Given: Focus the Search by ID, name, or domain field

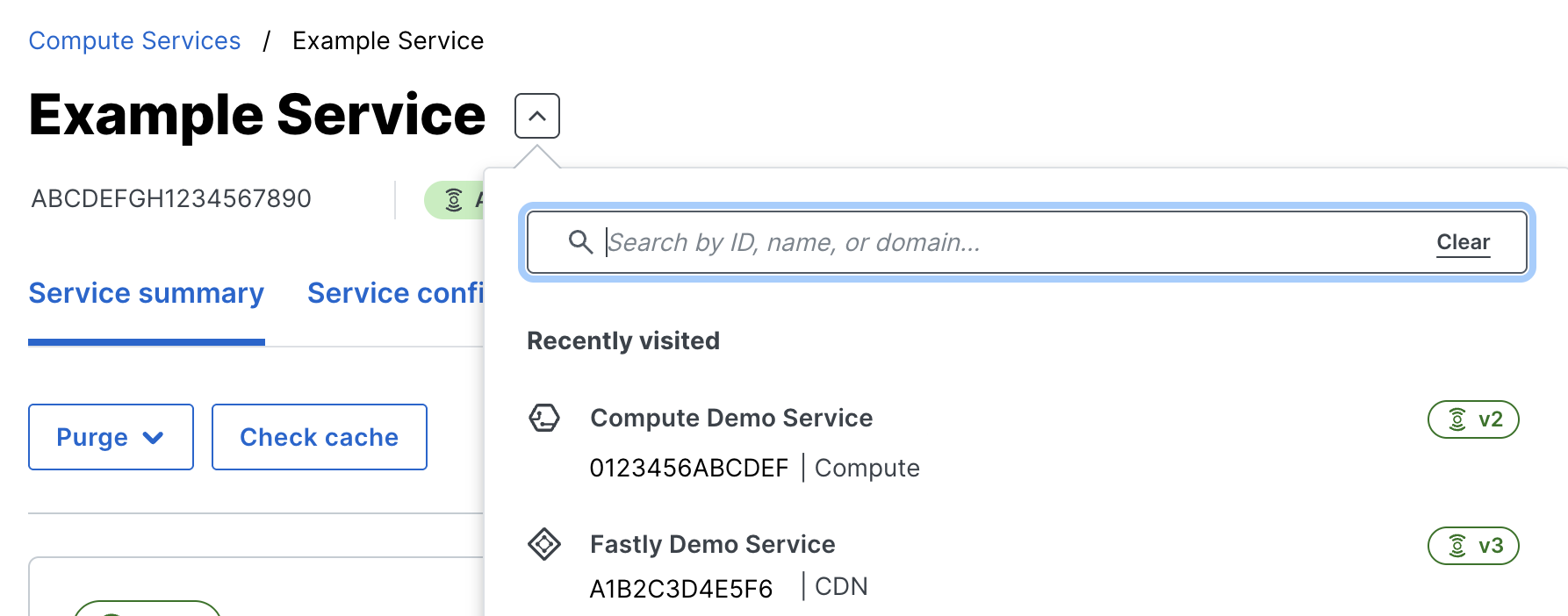Looking at the screenshot, I should pyautogui.click(x=1010, y=242).
